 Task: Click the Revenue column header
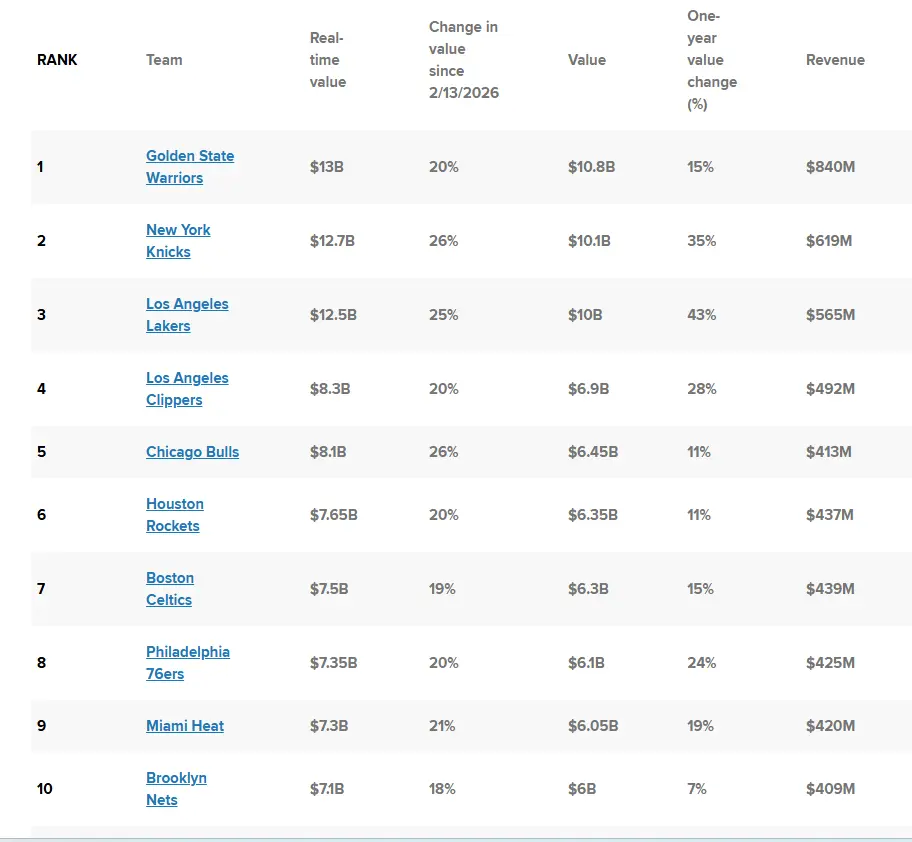[835, 60]
